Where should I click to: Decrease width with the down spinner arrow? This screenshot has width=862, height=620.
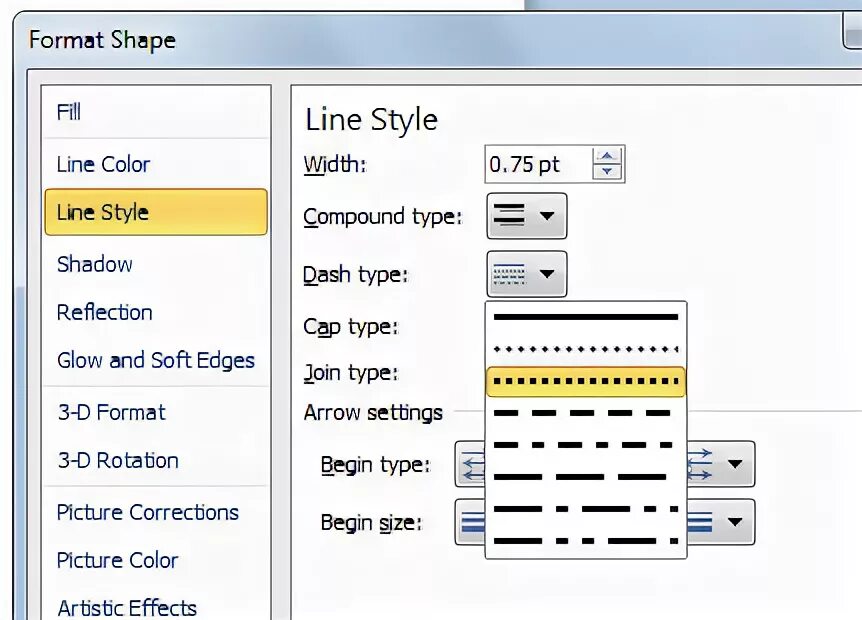click(x=607, y=171)
